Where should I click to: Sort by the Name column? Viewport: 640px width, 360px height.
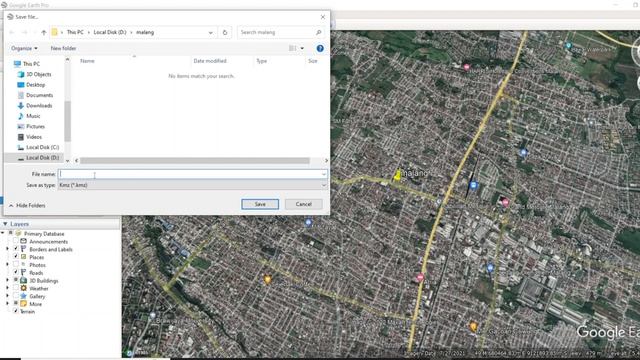[87, 61]
